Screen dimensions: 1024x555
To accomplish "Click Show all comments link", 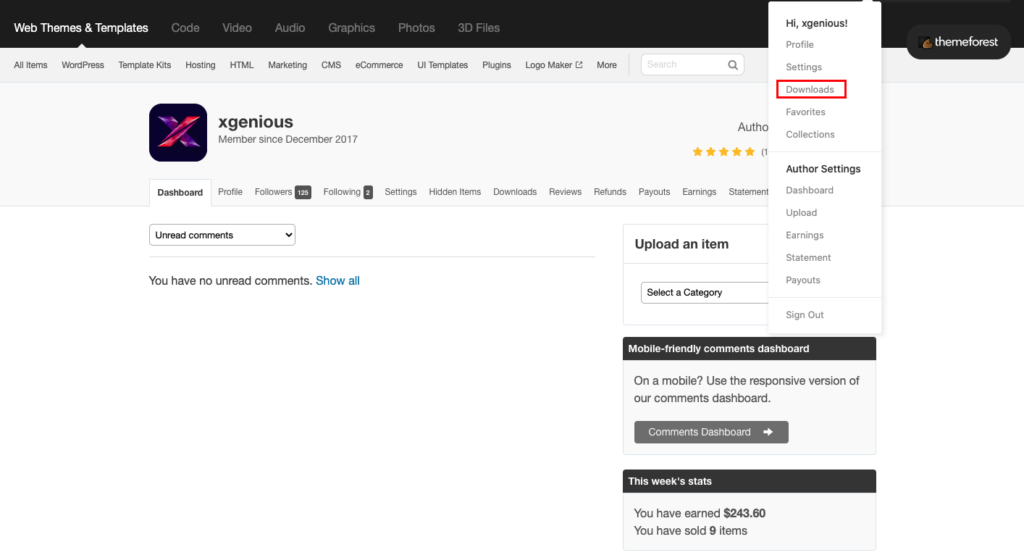I will tap(338, 281).
